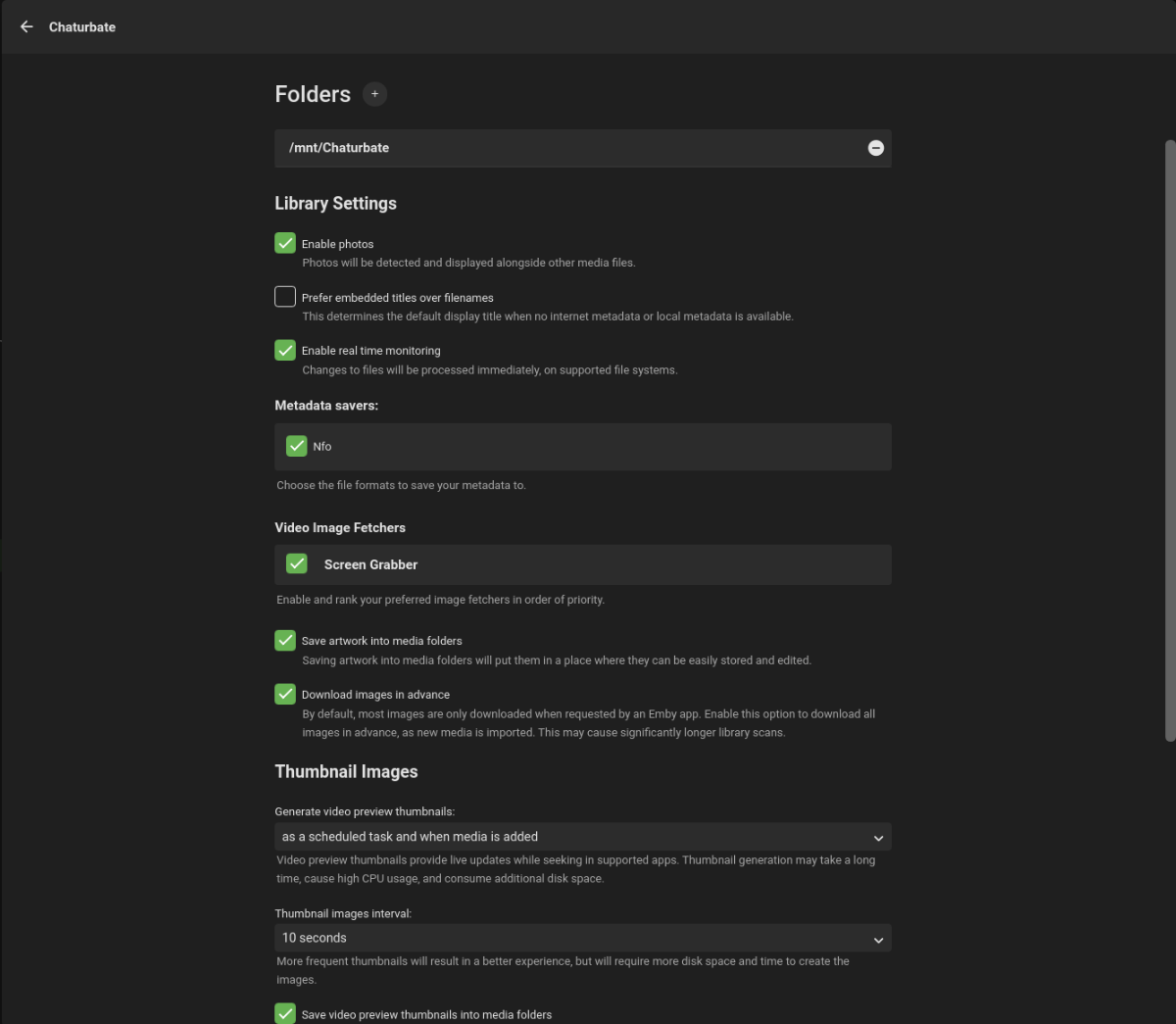Disable the Enable photos checkbox
Image resolution: width=1176 pixels, height=1024 pixels.
(285, 243)
